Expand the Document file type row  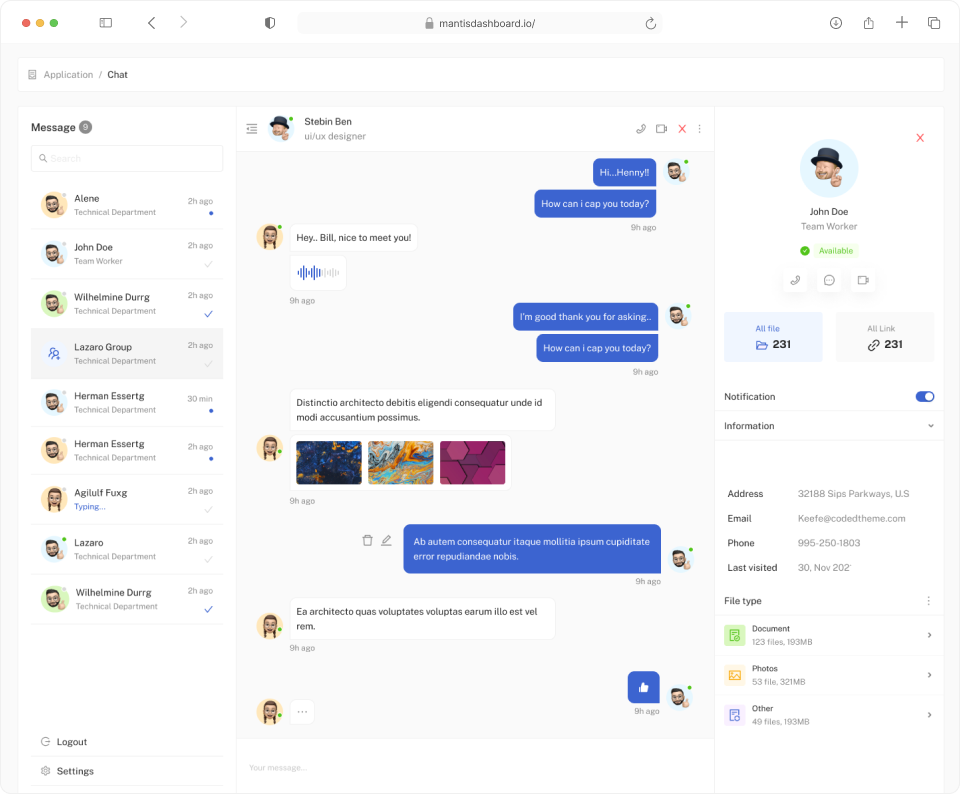[929, 635]
